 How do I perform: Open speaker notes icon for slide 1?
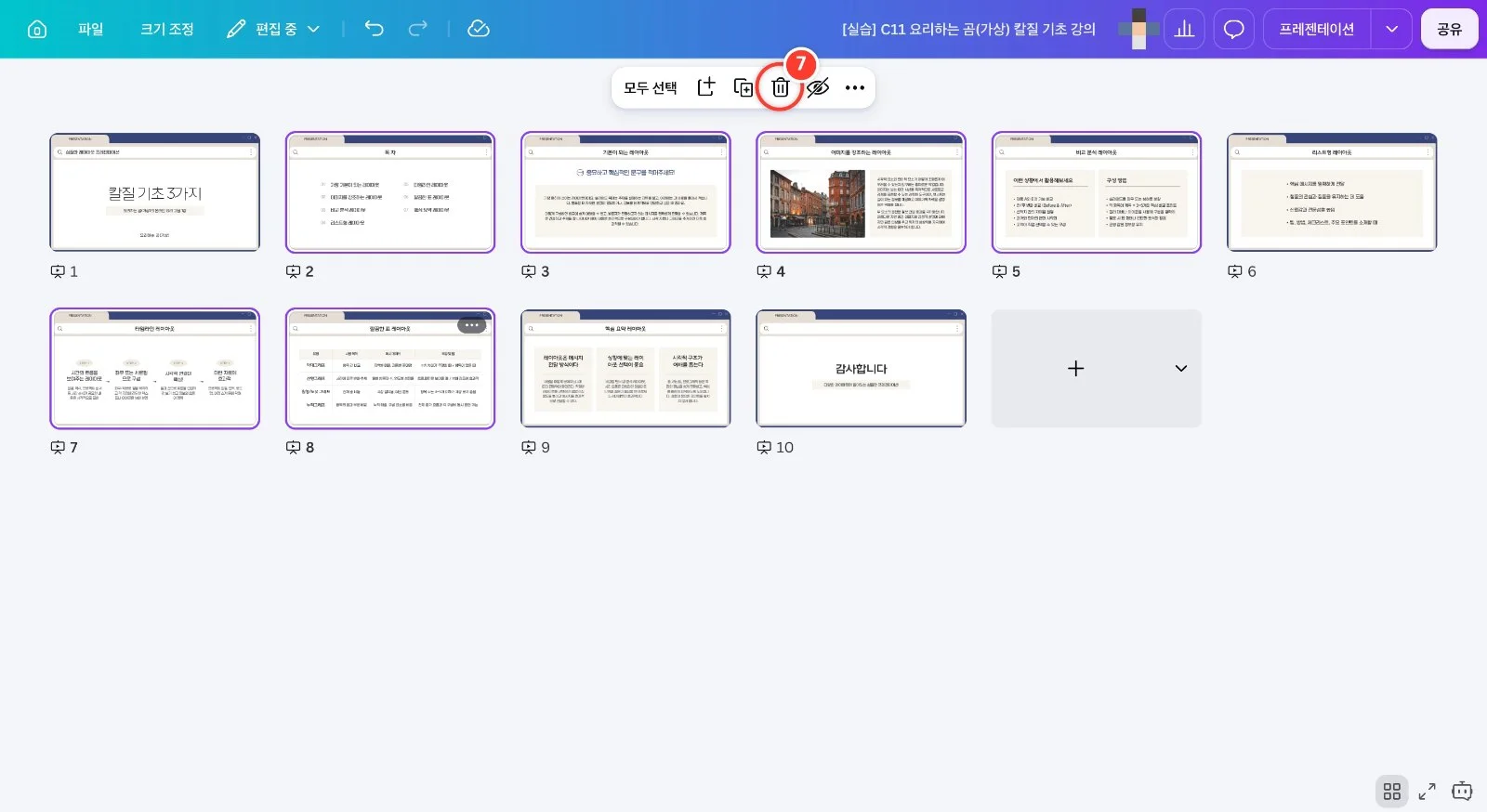58,271
